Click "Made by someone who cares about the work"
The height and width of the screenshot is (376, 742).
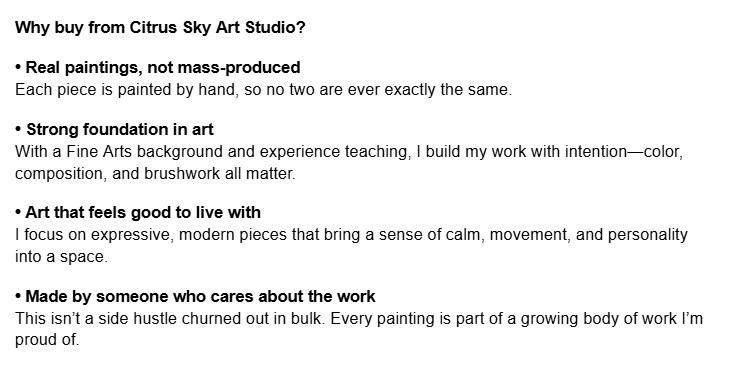[200, 296]
